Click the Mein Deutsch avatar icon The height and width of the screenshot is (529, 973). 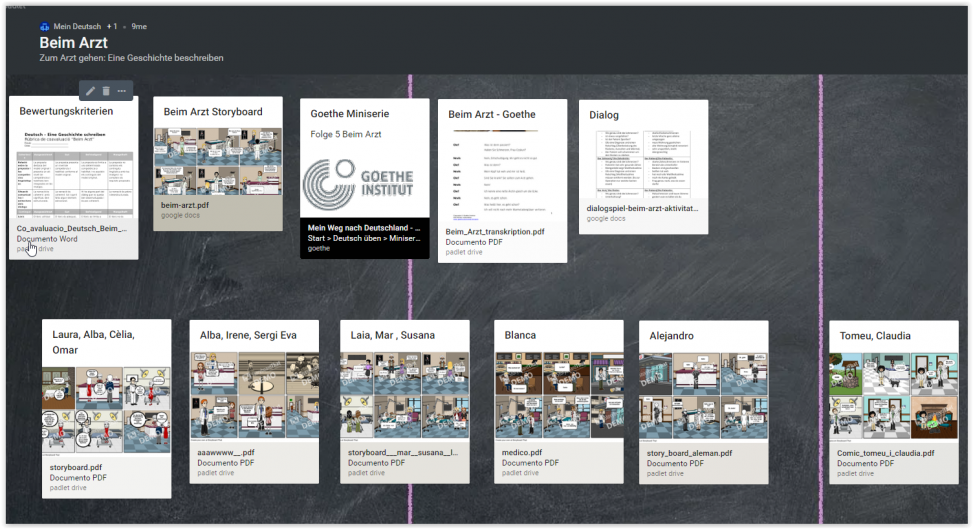tap(45, 26)
